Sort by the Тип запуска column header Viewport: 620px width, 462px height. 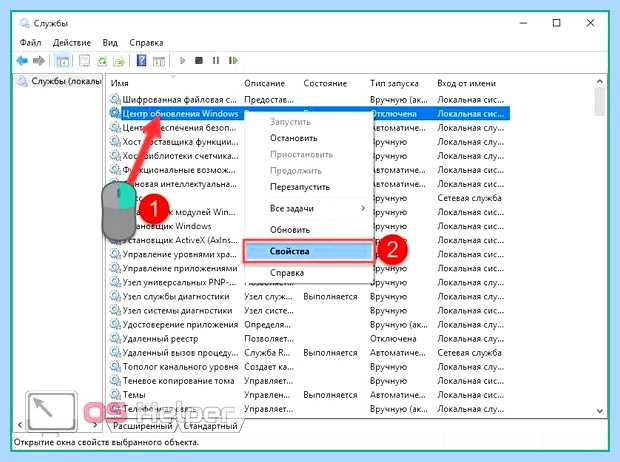pyautogui.click(x=394, y=83)
